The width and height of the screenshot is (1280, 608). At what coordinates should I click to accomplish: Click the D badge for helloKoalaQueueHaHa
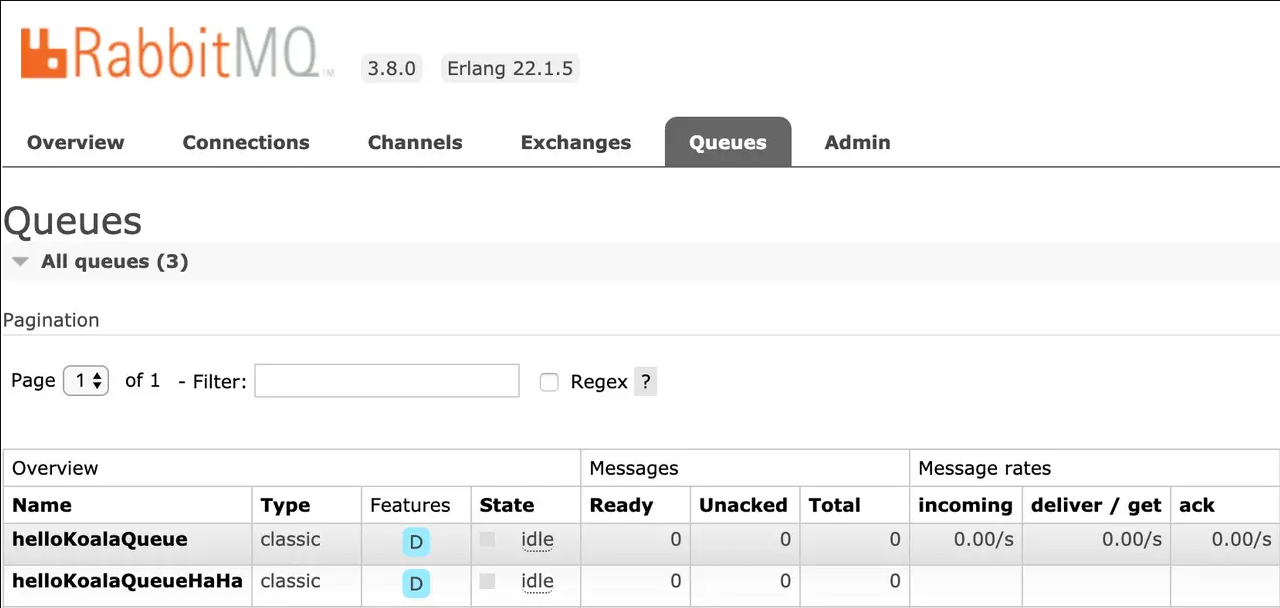416,583
